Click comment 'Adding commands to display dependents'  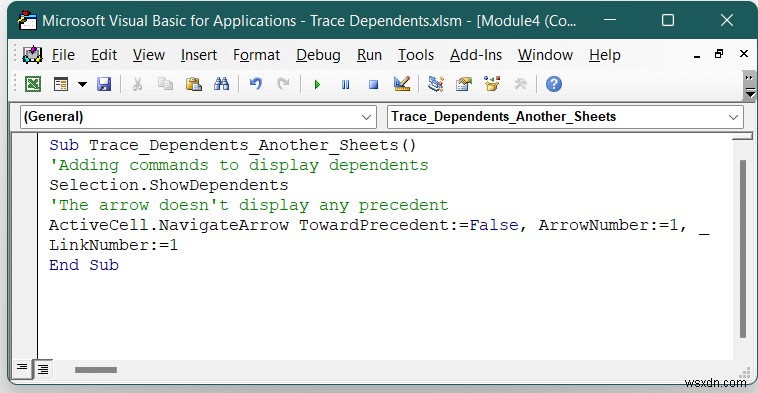pyautogui.click(x=239, y=165)
